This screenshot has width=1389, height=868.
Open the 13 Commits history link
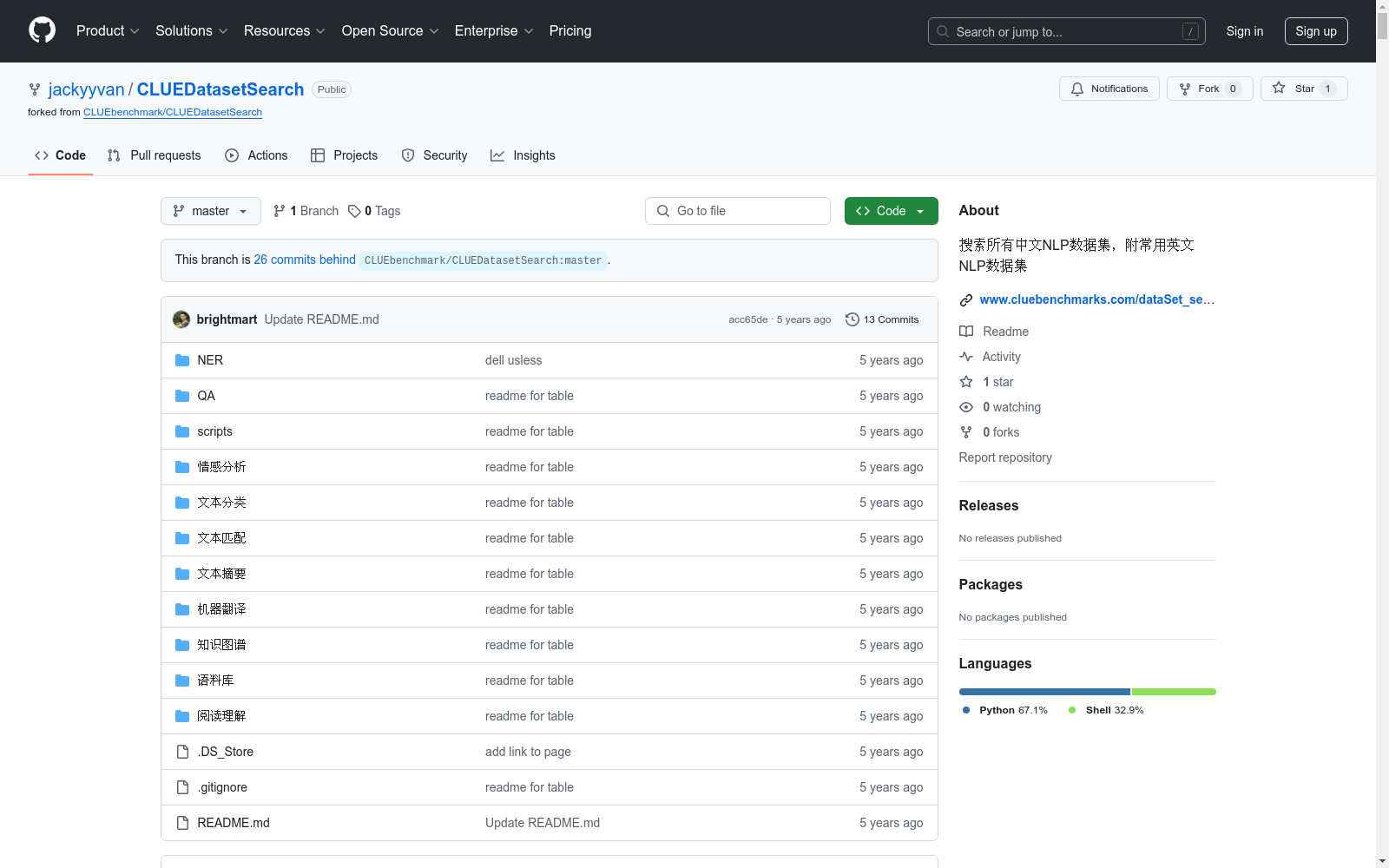tap(882, 319)
